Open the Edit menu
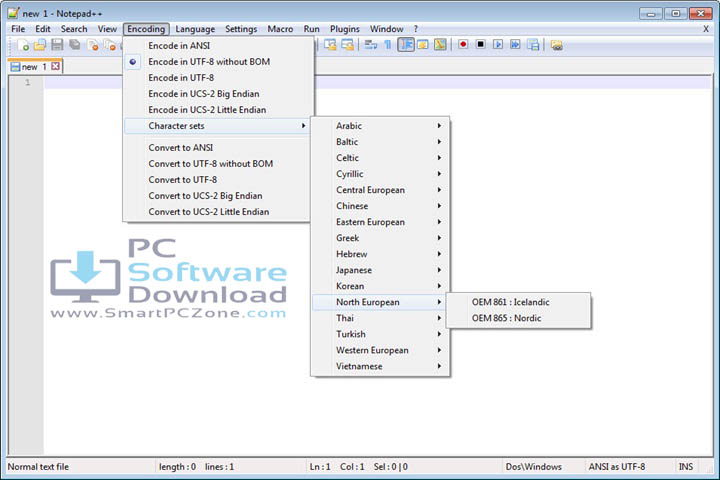Viewport: 720px width, 480px height. (x=43, y=29)
